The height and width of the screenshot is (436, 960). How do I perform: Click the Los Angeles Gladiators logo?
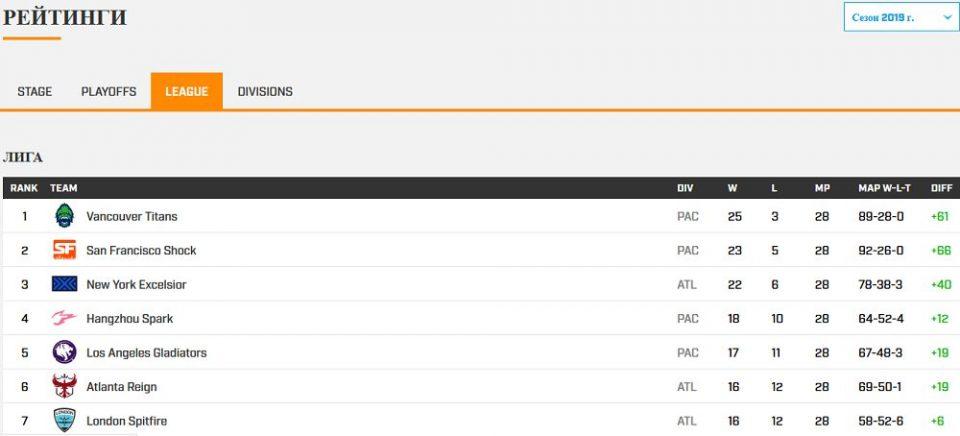(64, 353)
